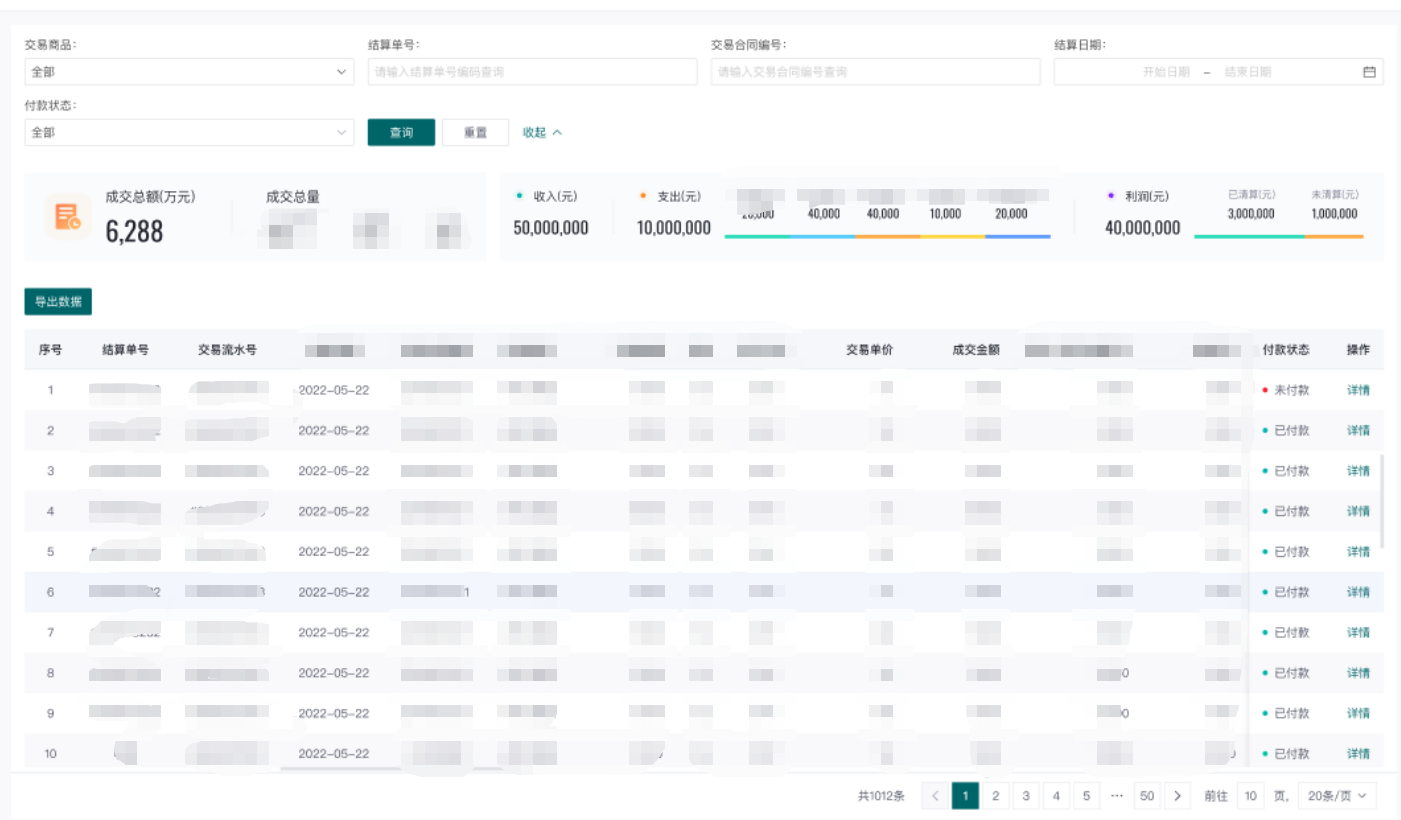The width and height of the screenshot is (1401, 820).
Task: Open 详情 for row 10
Action: [x=1358, y=754]
